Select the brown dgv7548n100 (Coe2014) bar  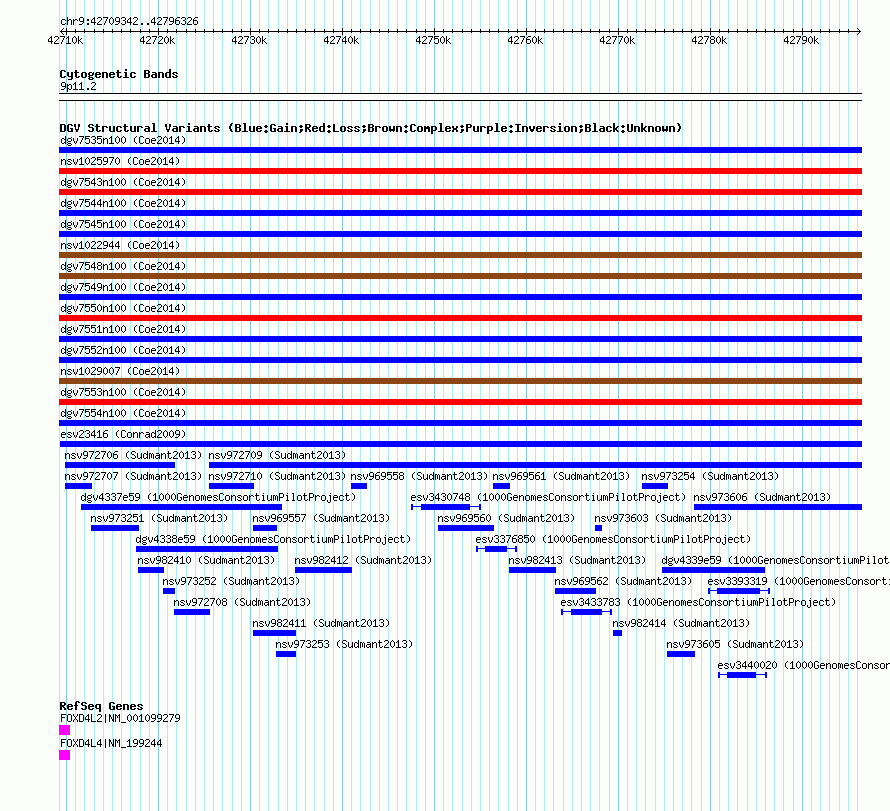(460, 276)
